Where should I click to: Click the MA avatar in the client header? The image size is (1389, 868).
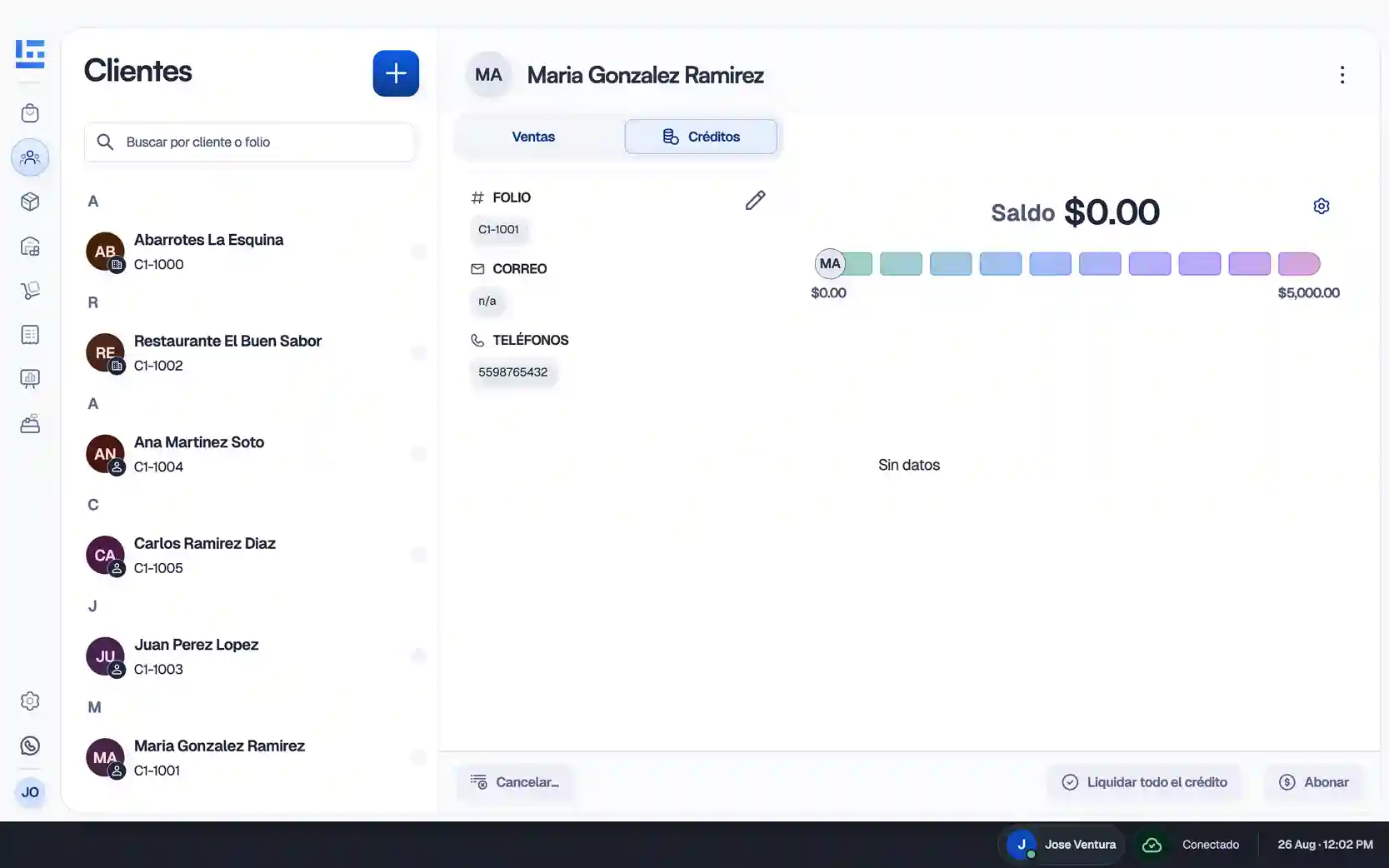click(488, 75)
